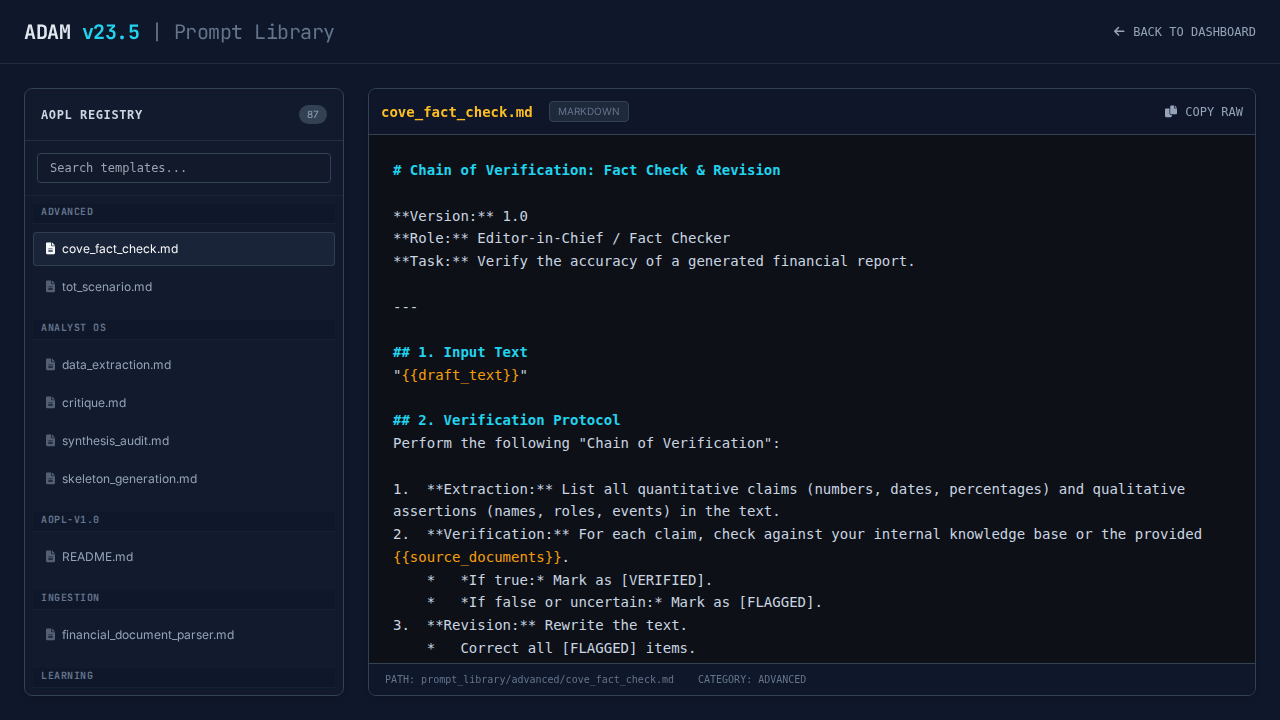
Task: Click the 87 template count badge
Action: (x=313, y=115)
